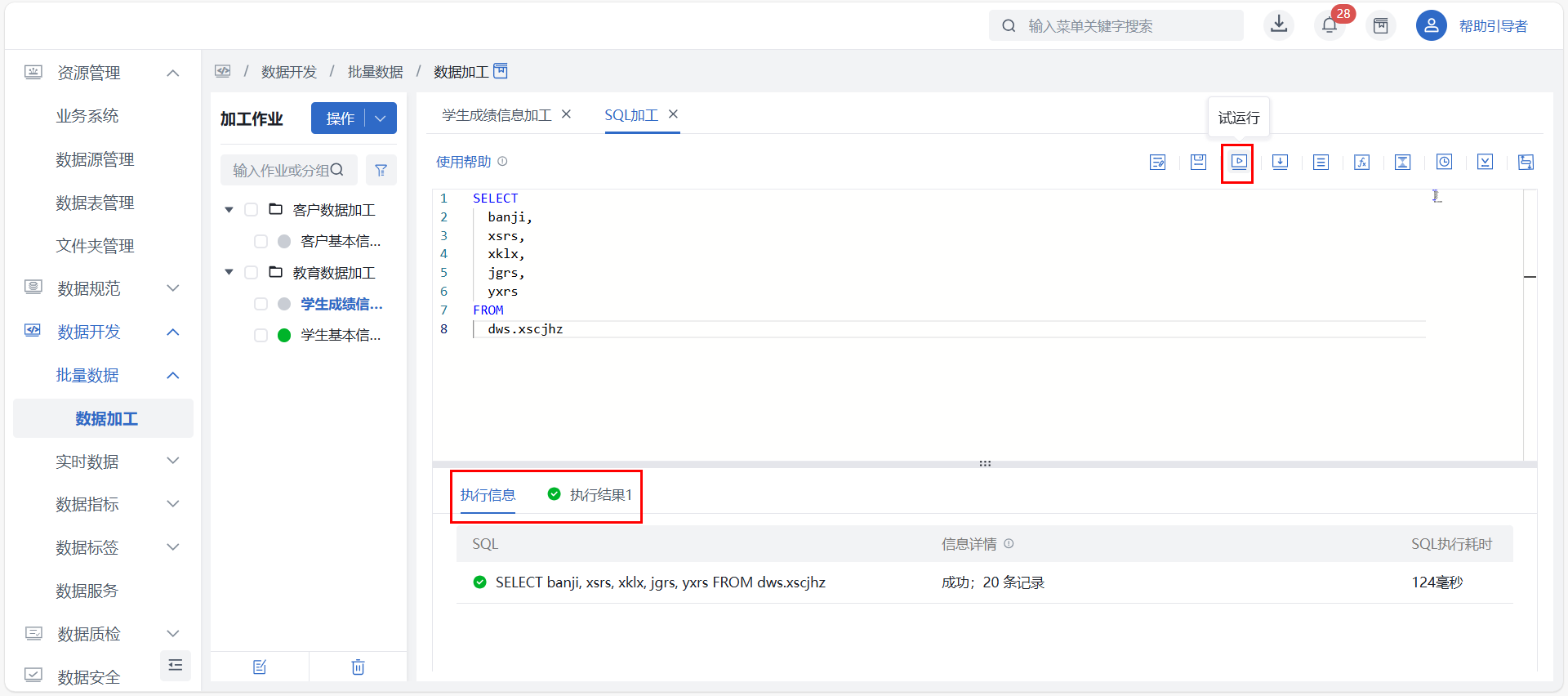Click the SQL editor line with dws.xscjhz

949,329
